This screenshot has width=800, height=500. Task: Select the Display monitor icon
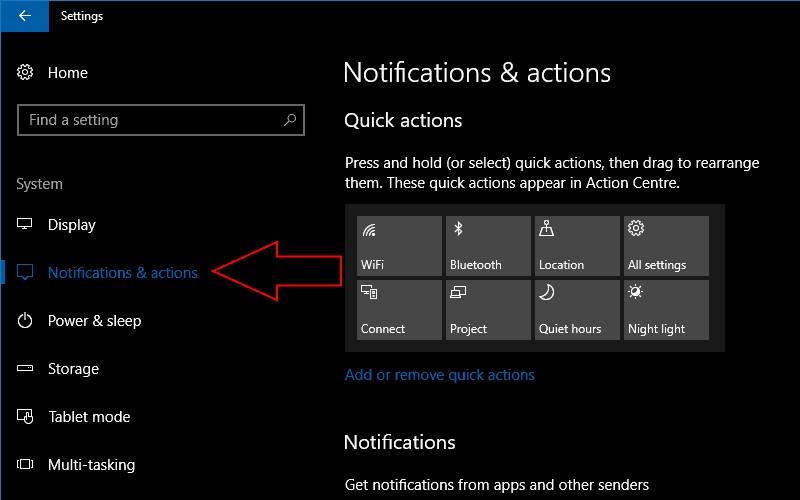pos(24,224)
